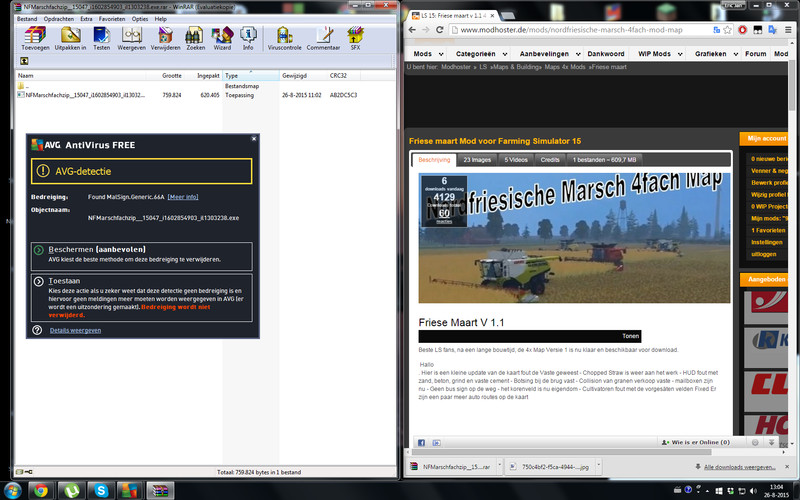Open the Opdrachten menu in WinRAR
Screen dimensions: 800x500
(x=58, y=19)
